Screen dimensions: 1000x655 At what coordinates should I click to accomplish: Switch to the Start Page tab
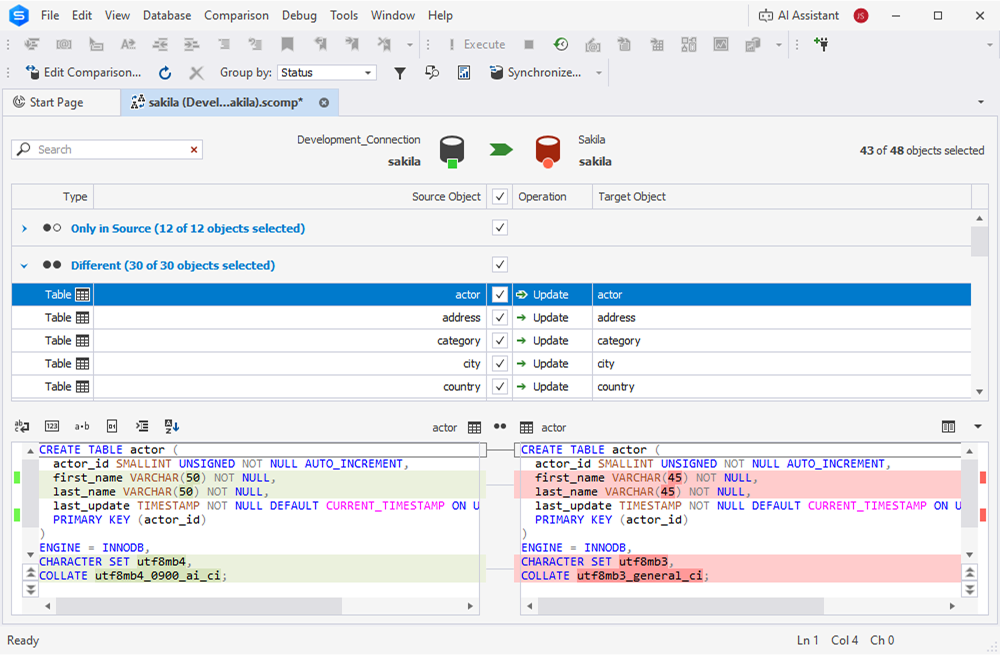pyautogui.click(x=57, y=102)
